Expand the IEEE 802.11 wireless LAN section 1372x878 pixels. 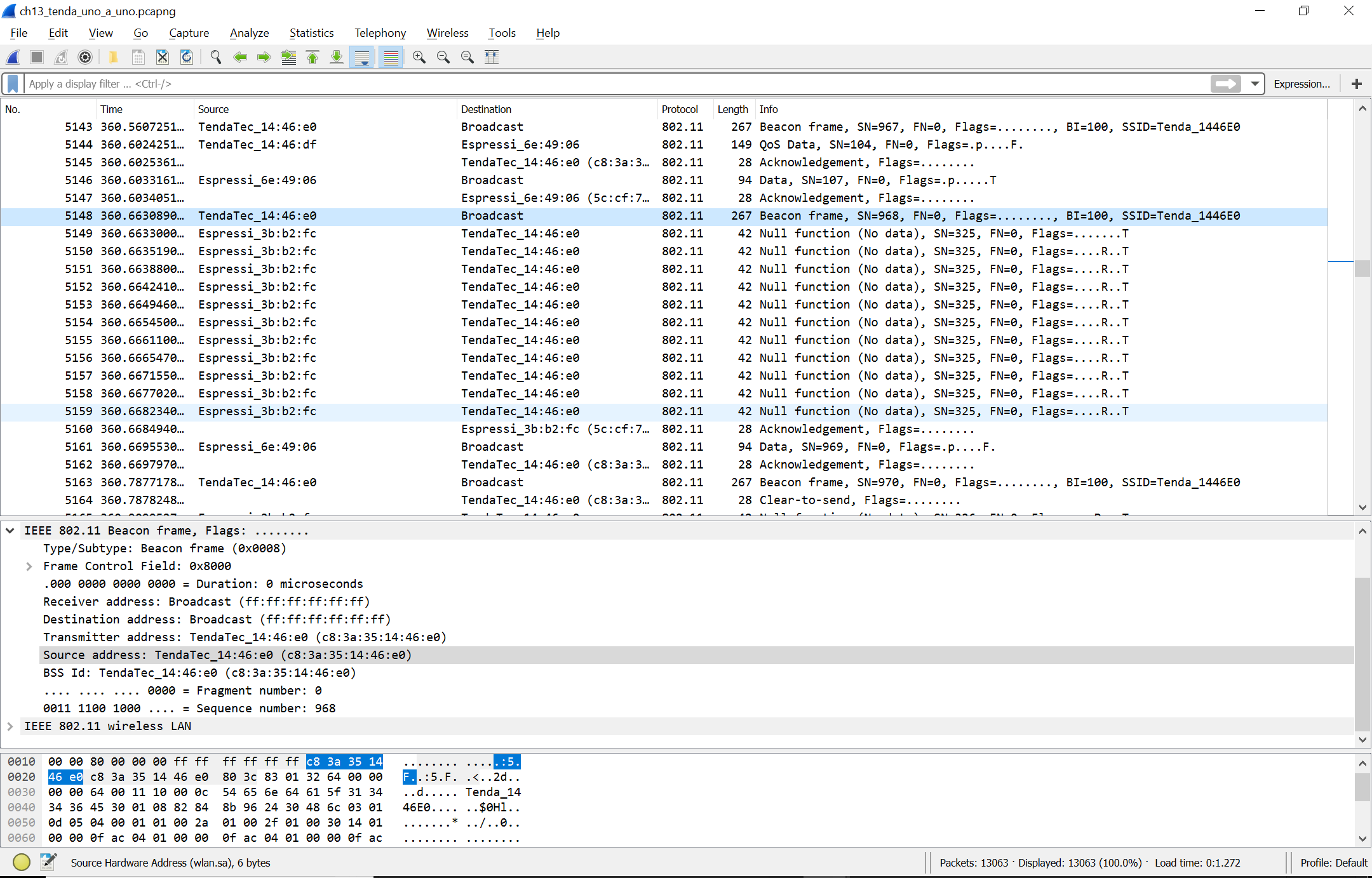click(x=10, y=726)
